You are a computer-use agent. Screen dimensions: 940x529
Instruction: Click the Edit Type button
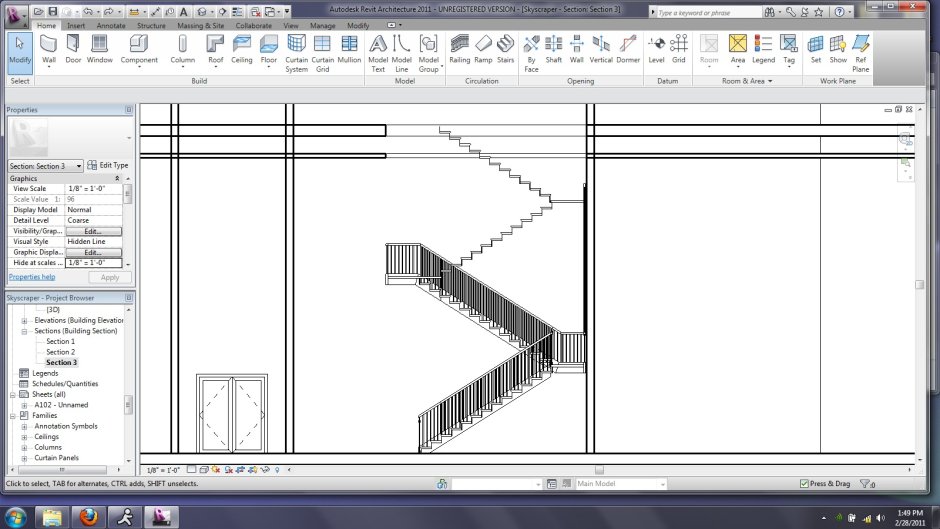point(108,165)
